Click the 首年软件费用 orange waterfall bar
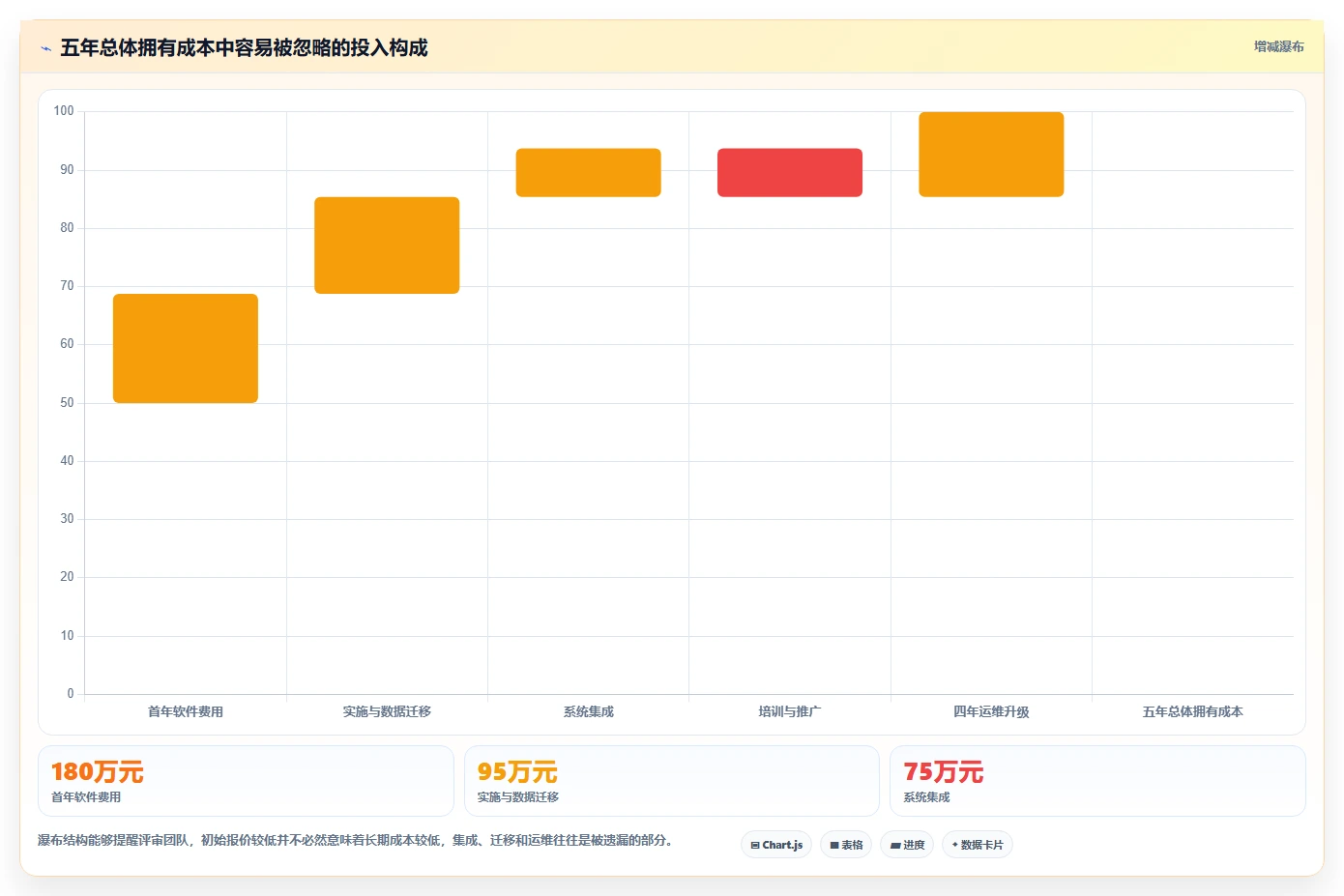 [x=186, y=348]
